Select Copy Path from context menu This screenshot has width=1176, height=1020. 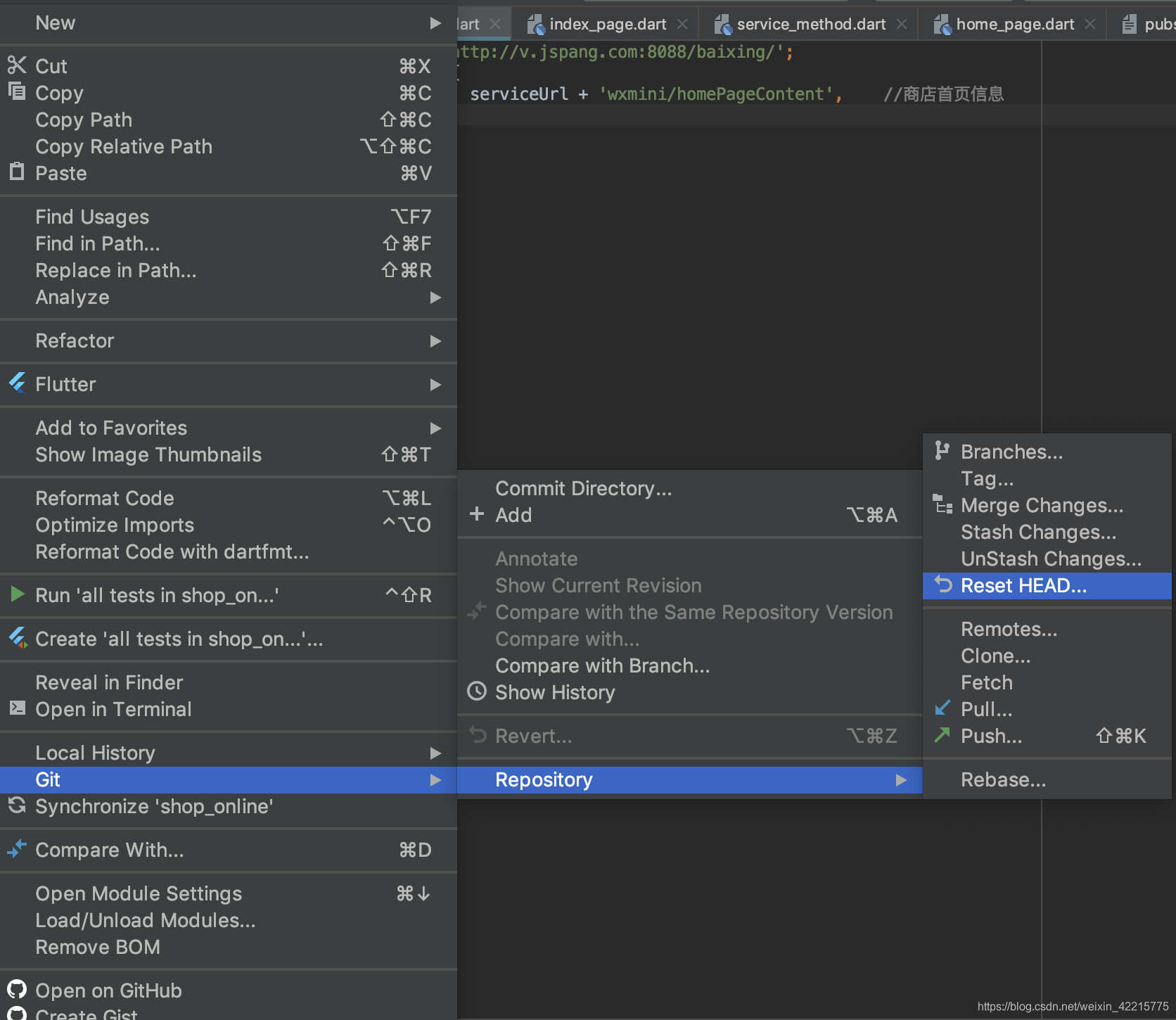229,120
